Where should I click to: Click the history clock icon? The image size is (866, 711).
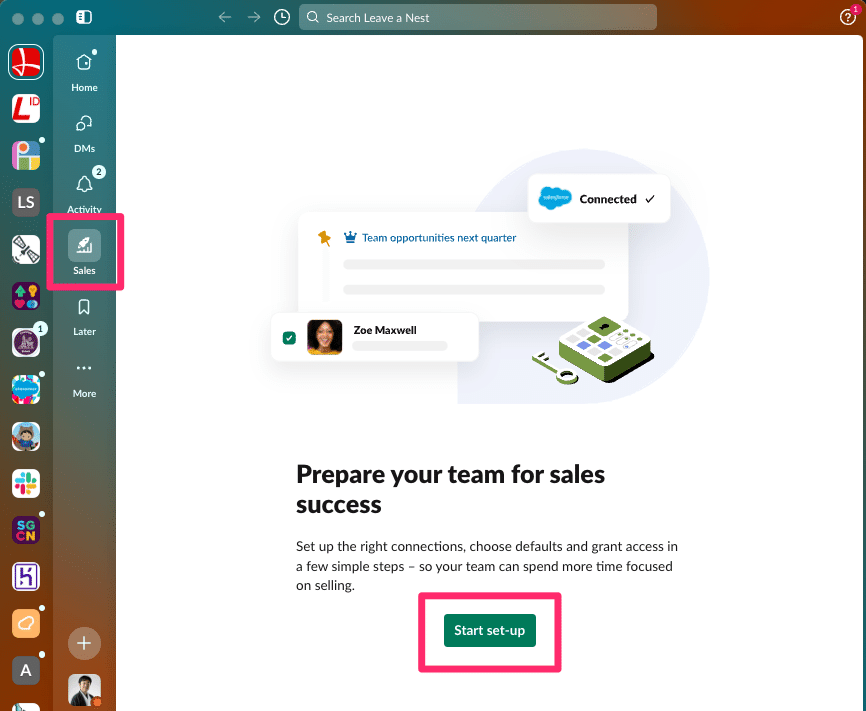[282, 17]
